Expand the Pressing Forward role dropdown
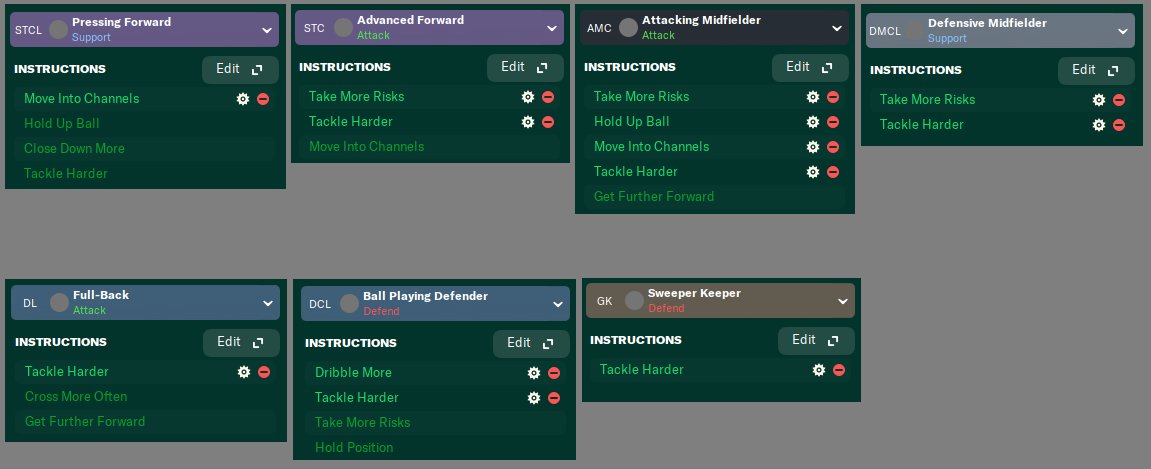Viewport: 1151px width, 469px height. point(267,30)
